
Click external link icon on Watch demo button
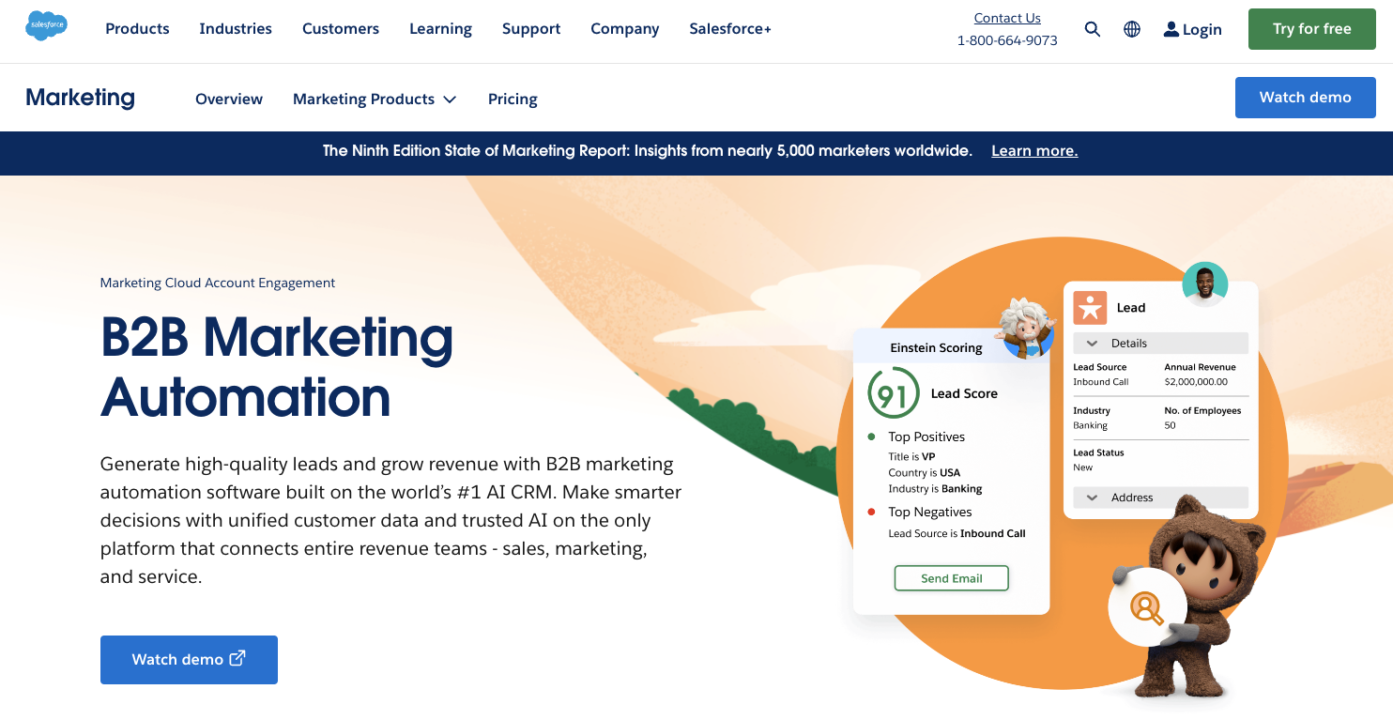tap(238, 659)
